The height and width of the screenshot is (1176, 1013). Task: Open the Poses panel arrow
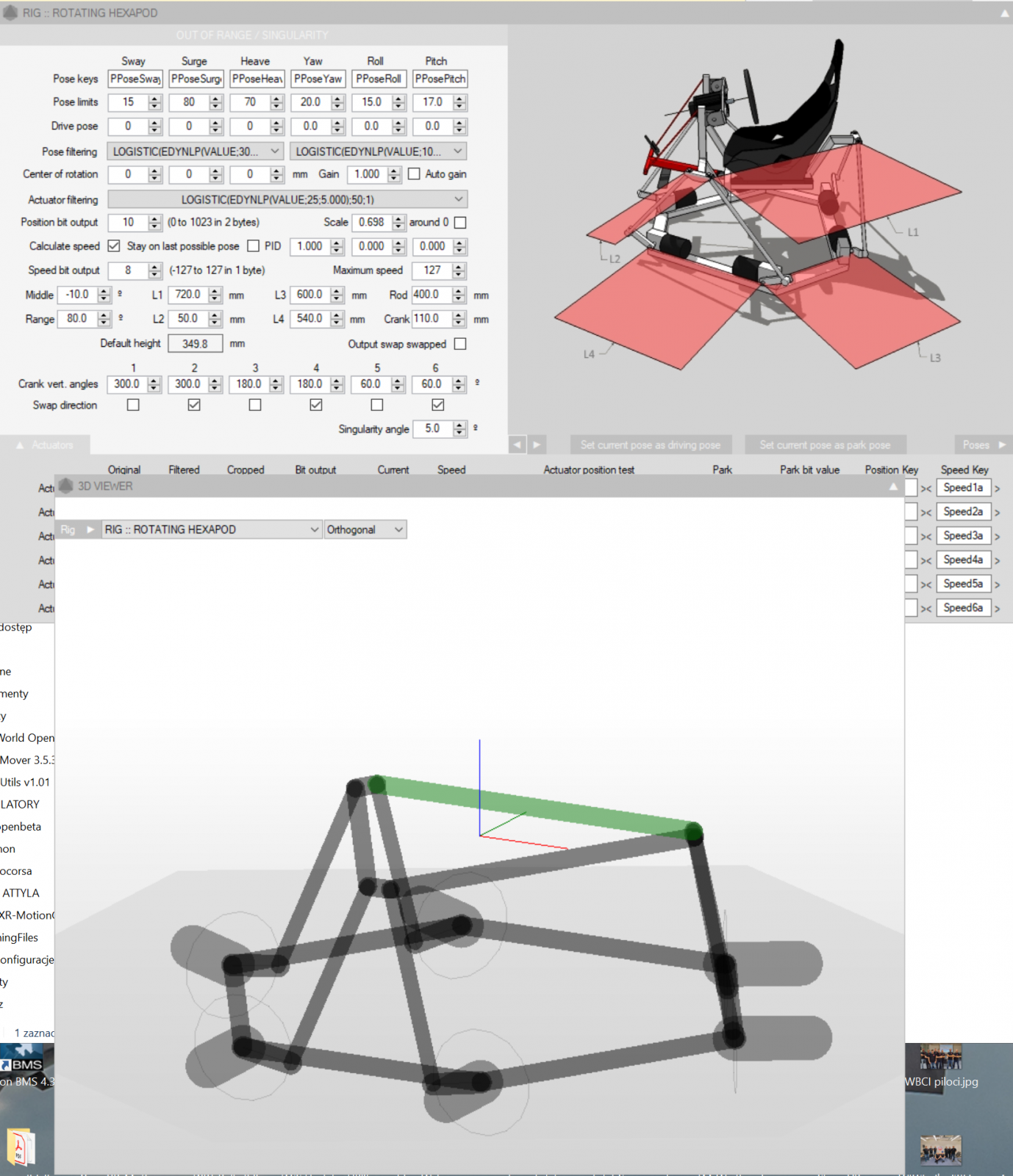tap(1002, 445)
